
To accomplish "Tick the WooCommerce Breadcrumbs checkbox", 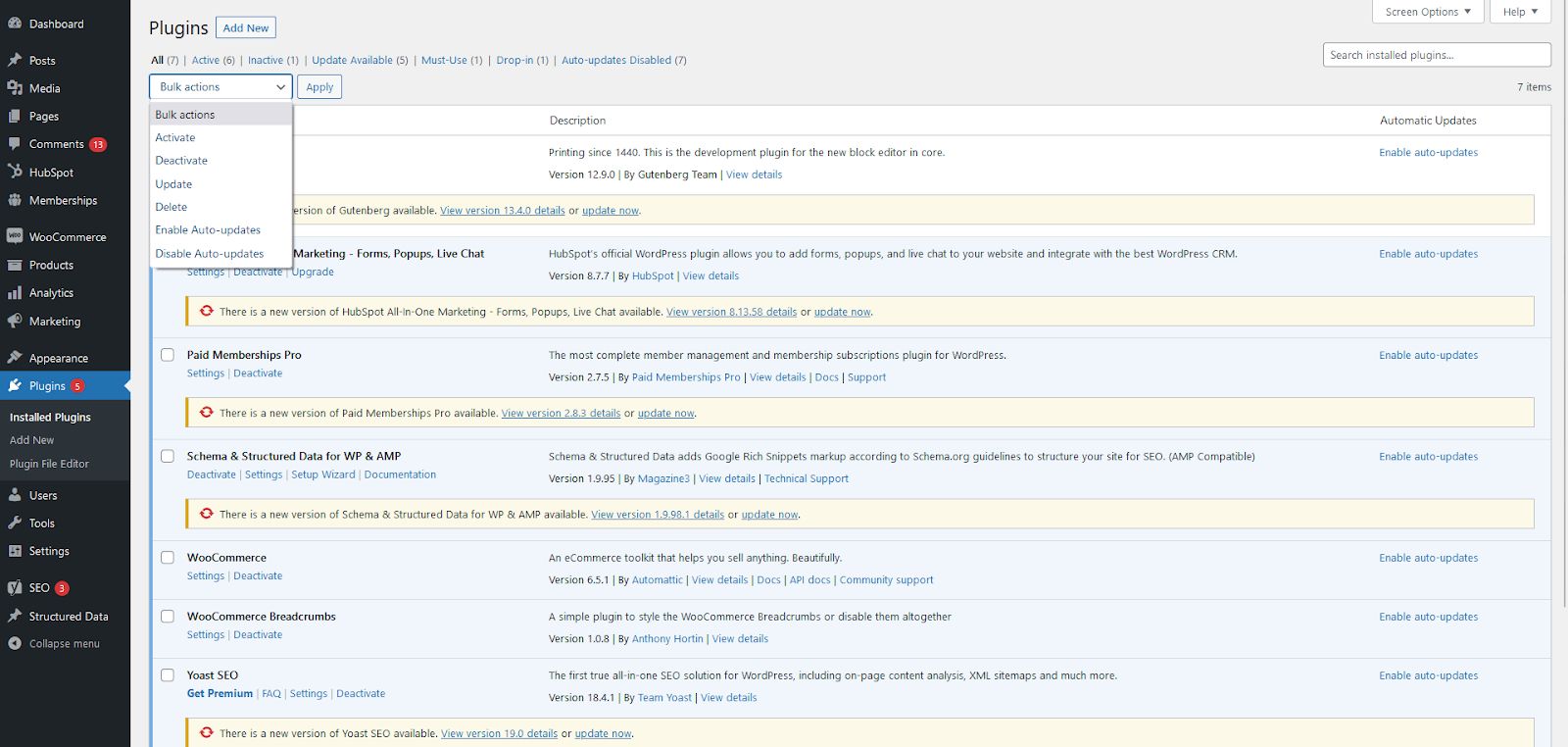I will pyautogui.click(x=168, y=617).
